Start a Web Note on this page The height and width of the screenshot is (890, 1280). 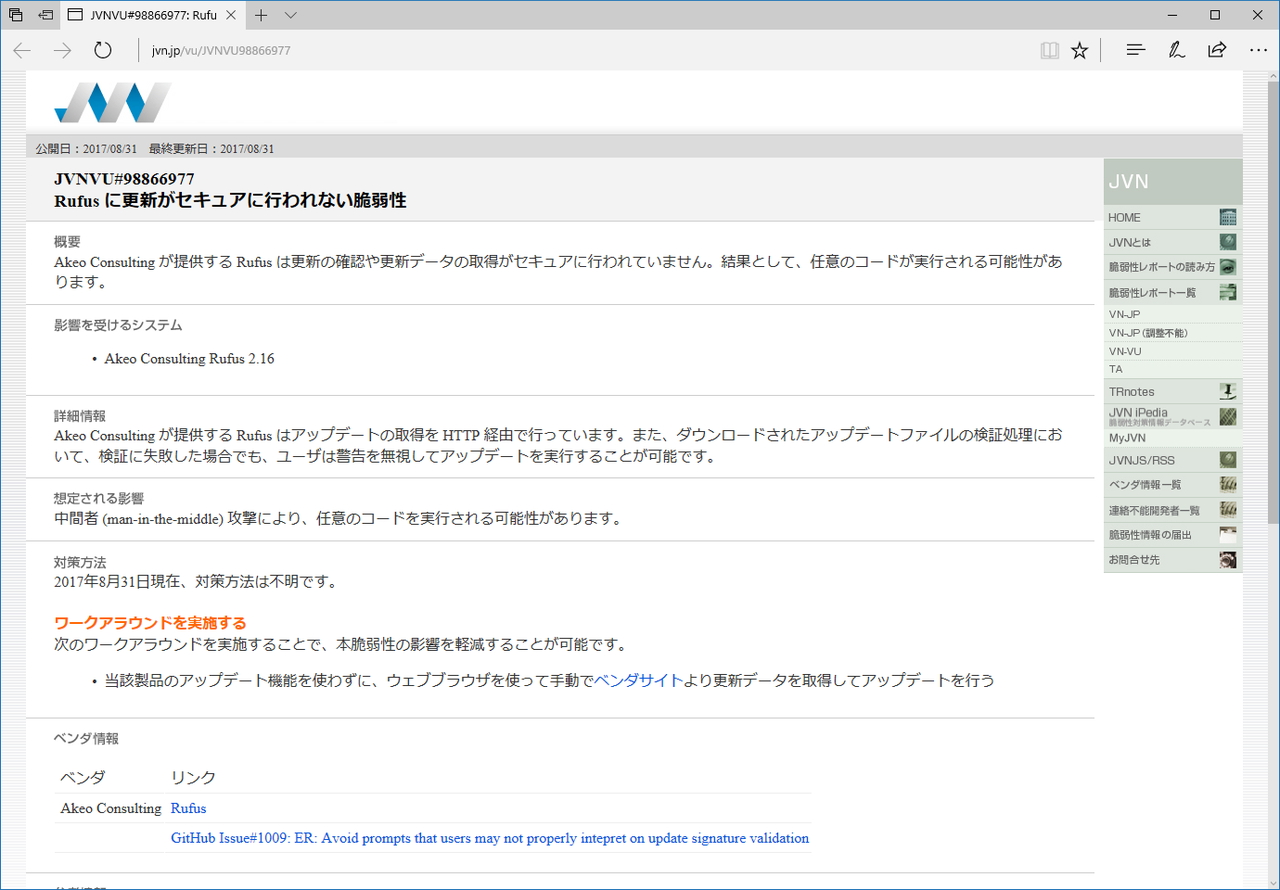click(1177, 49)
